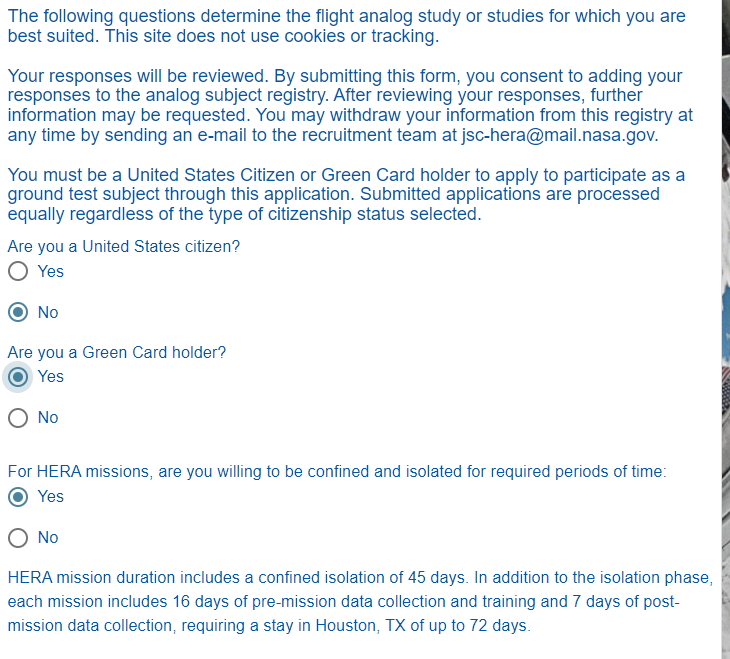Choose No radio for Green Card holder
Viewport: 730px width, 659px height.
coord(17,418)
